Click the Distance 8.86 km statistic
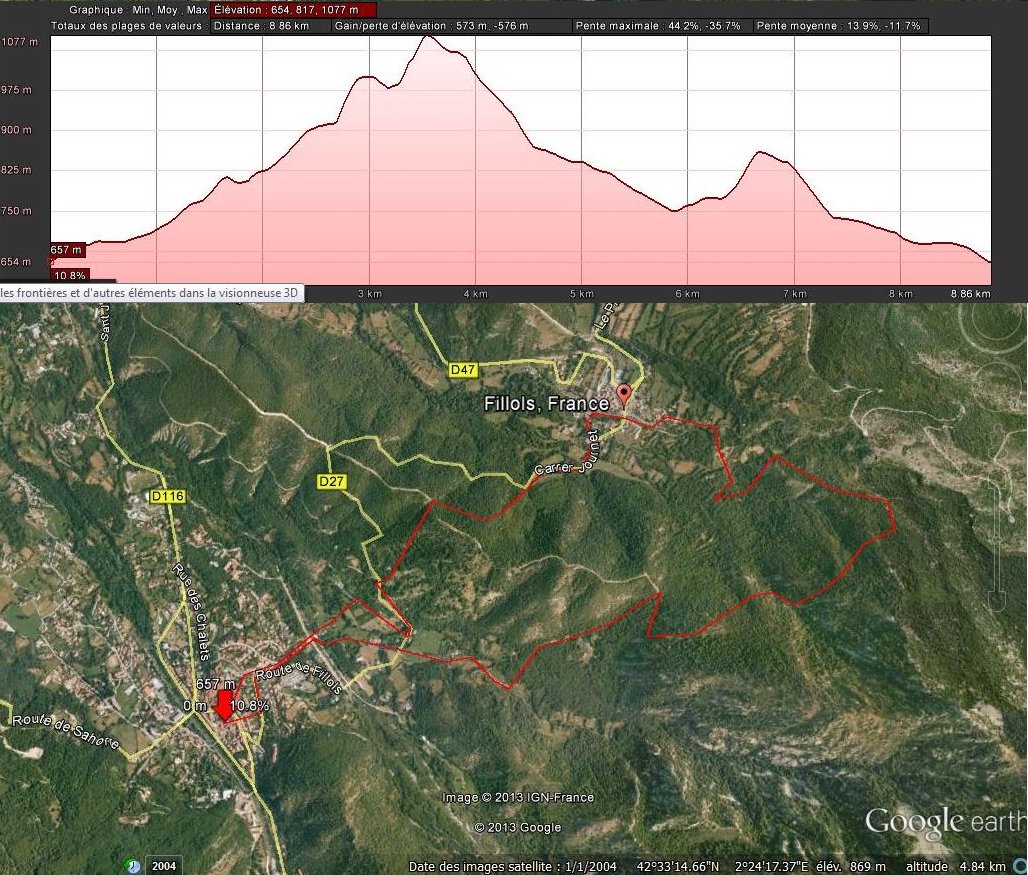 pyautogui.click(x=270, y=25)
